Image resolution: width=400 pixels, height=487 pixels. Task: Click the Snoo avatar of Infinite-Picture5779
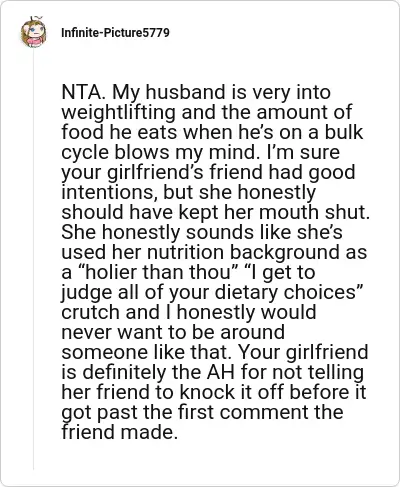click(x=33, y=32)
